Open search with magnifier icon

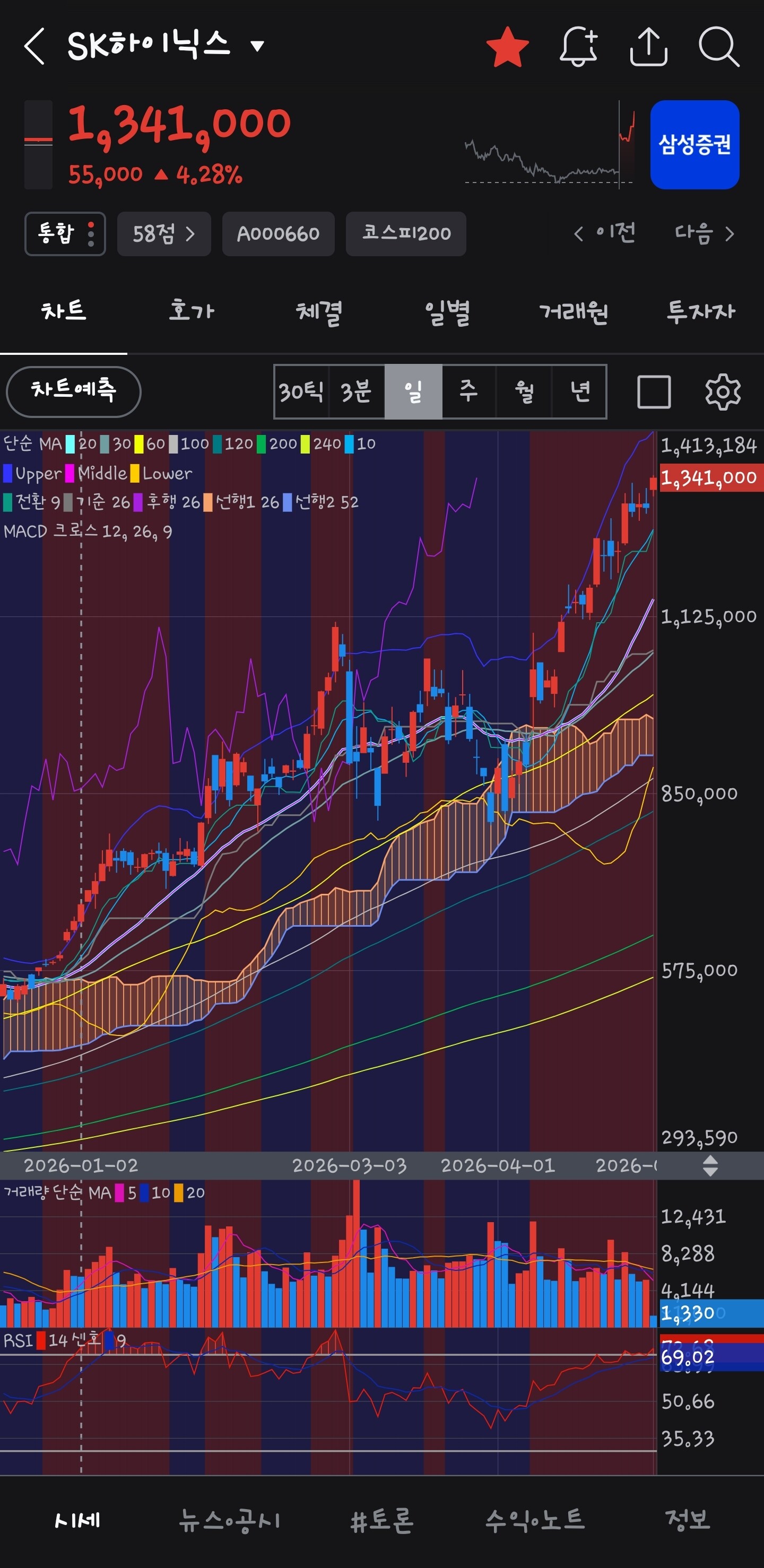(719, 46)
